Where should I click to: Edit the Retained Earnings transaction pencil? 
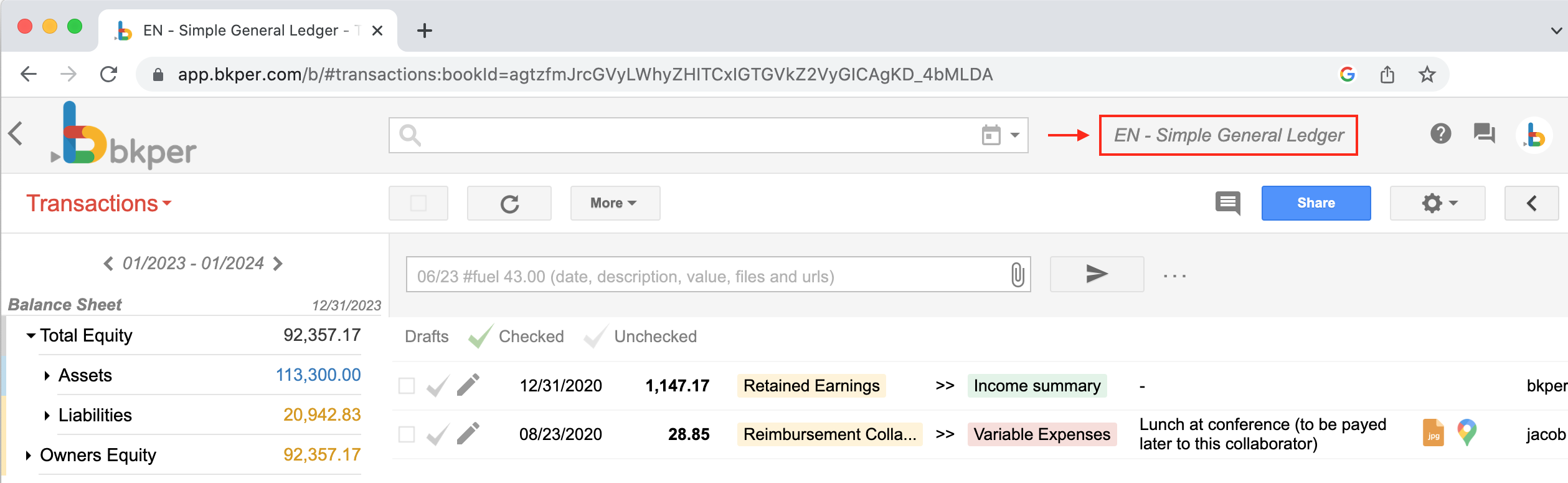[x=468, y=385]
